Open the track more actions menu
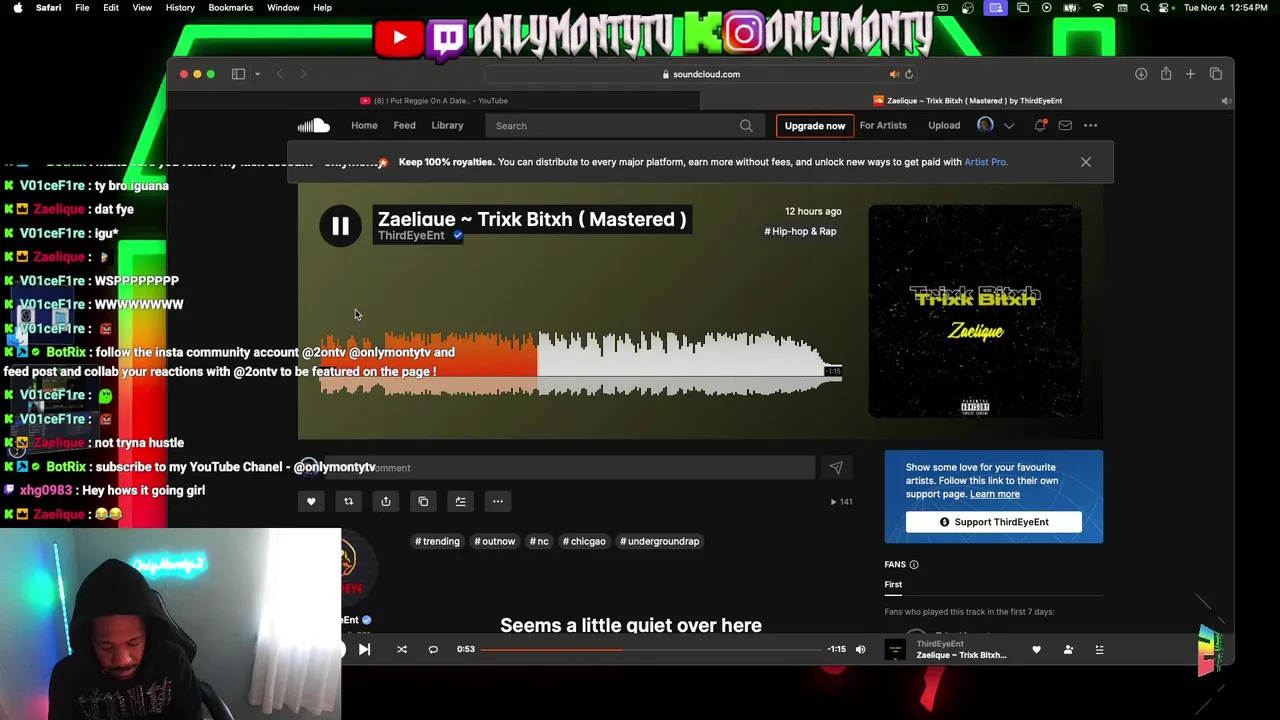This screenshot has width=1280, height=720. point(497,501)
